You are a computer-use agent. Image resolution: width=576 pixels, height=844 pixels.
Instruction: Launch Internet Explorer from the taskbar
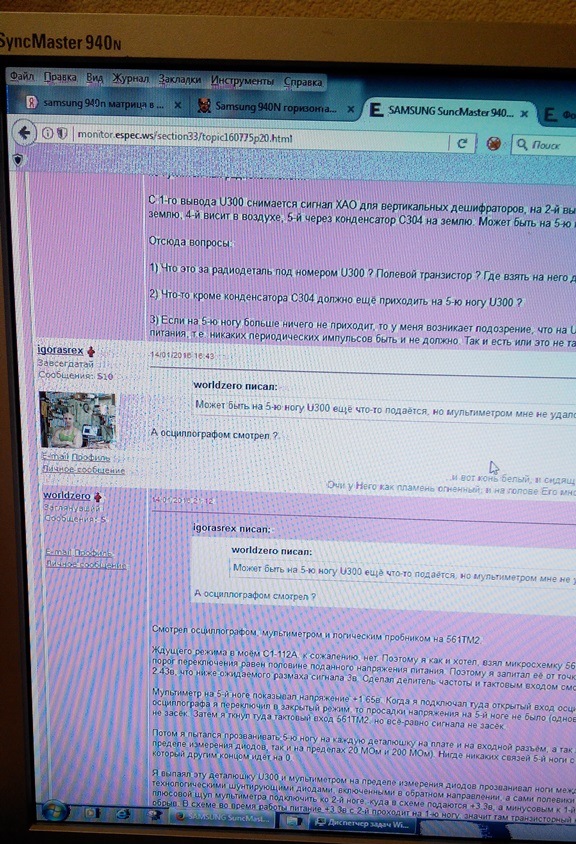(122, 814)
